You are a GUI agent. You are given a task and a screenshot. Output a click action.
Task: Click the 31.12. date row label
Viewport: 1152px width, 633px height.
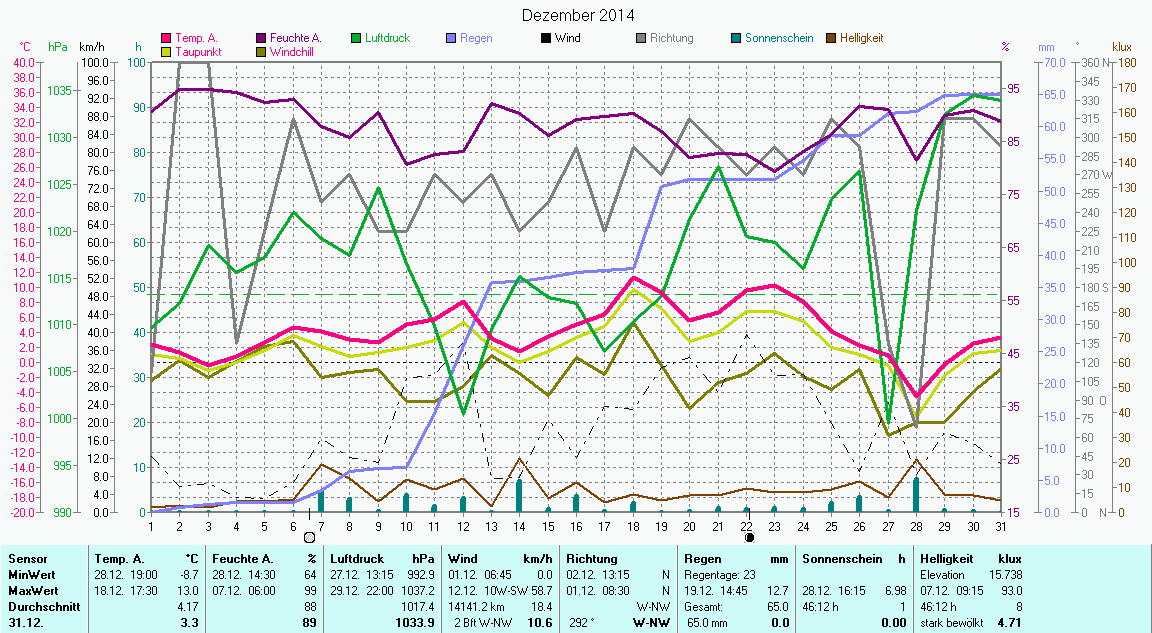26,623
